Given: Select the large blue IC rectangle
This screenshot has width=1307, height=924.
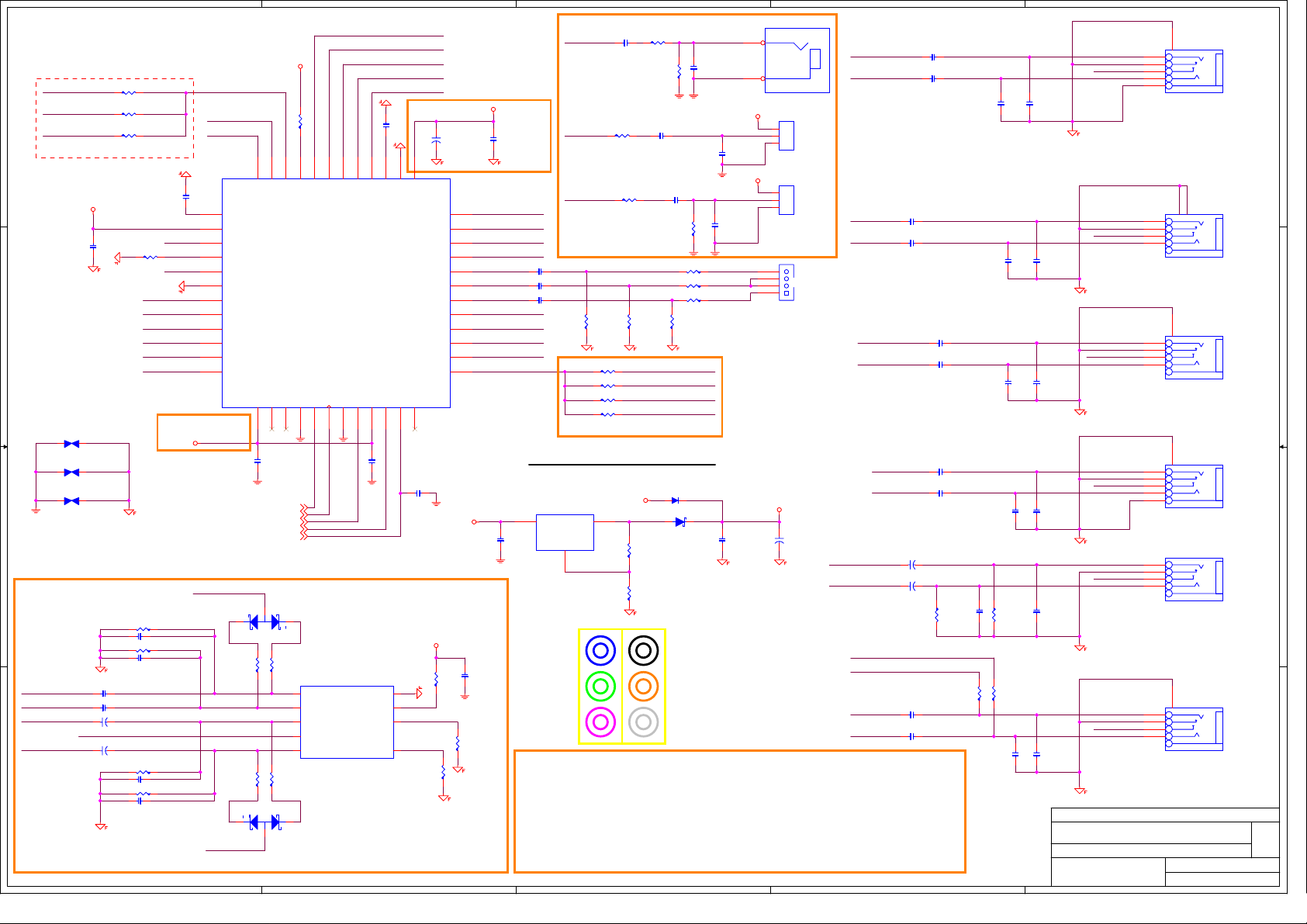Looking at the screenshot, I should 336,293.
